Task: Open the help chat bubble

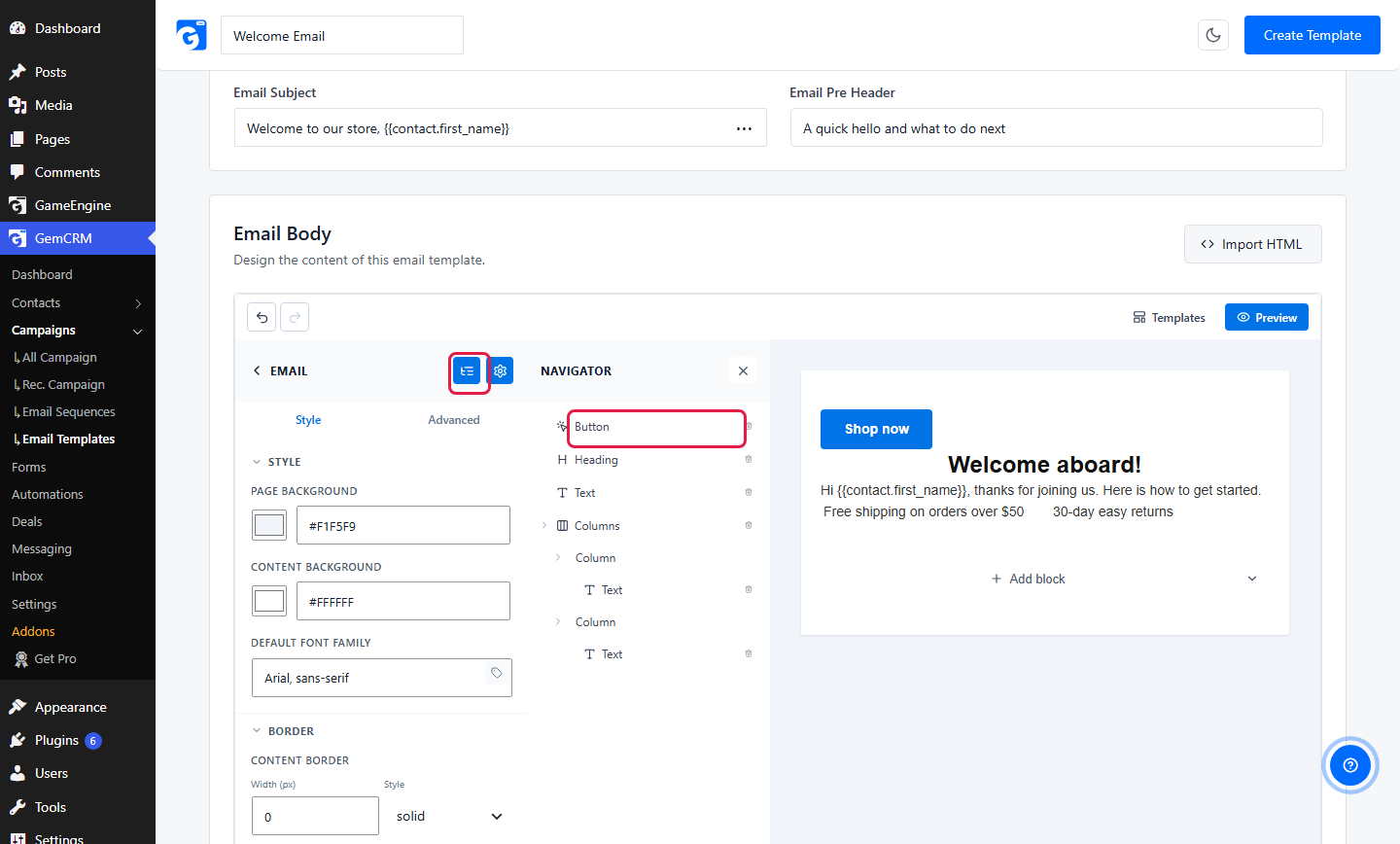Action: coord(1350,765)
